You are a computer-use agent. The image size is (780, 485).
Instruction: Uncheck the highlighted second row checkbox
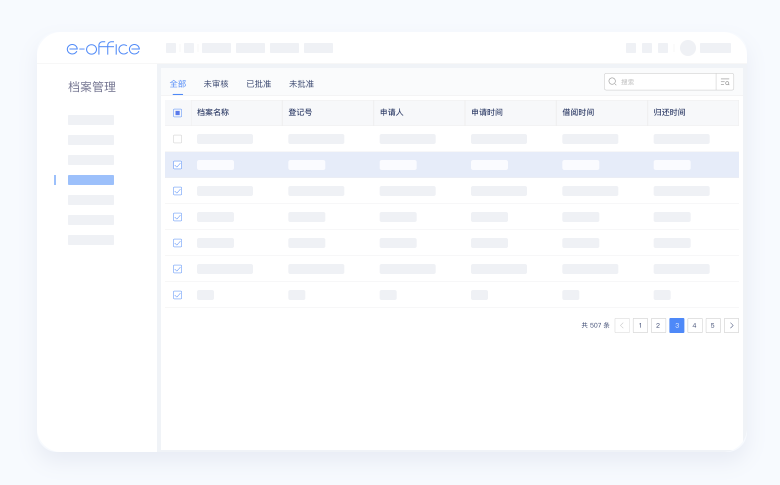point(177,165)
